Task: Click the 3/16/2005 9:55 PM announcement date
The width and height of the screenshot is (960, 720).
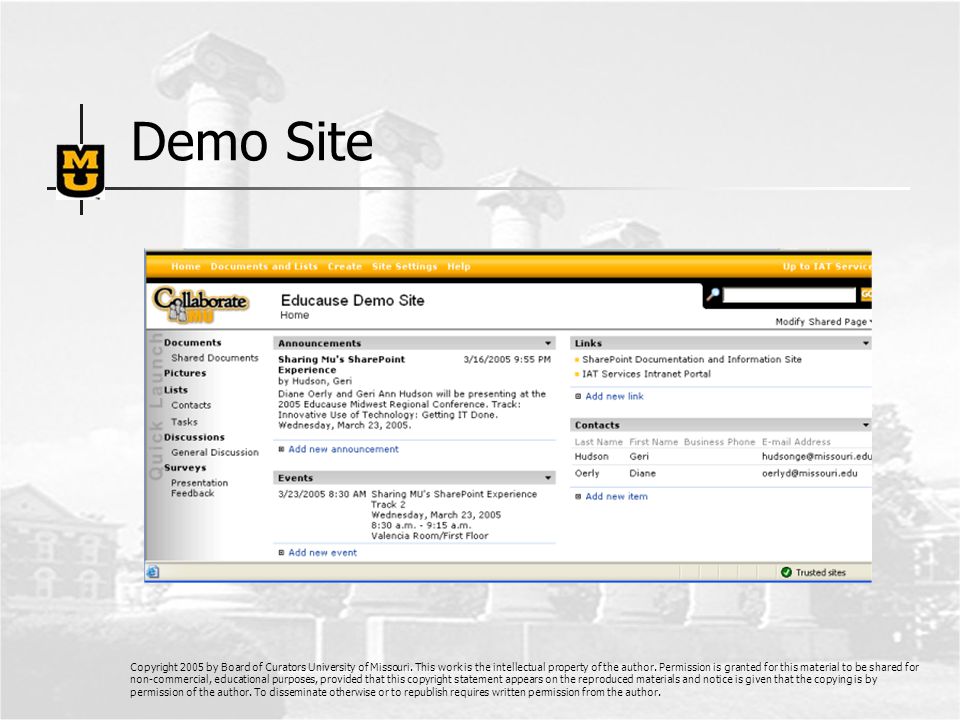Action: coord(507,359)
